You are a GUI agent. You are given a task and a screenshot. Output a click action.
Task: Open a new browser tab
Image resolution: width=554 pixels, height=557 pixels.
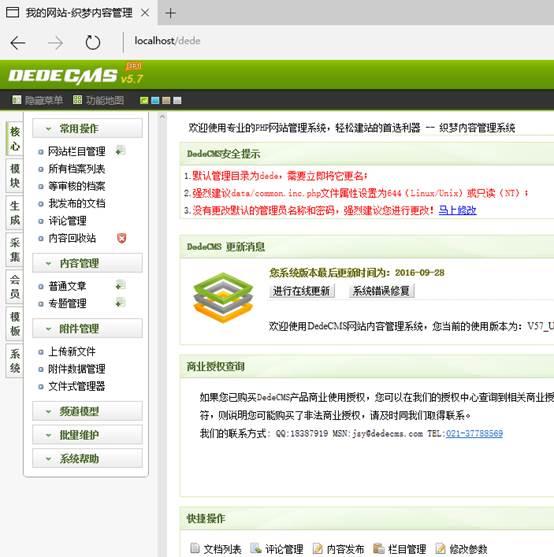pos(170,13)
